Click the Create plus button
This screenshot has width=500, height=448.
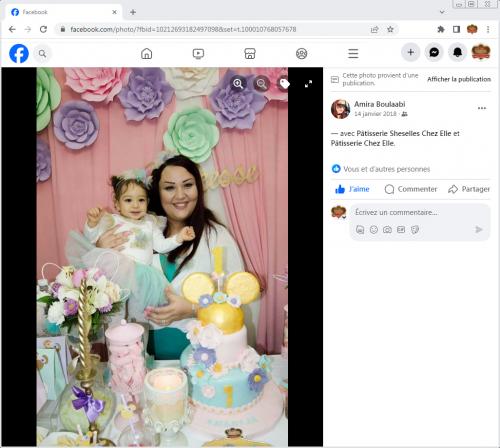[x=411, y=52]
